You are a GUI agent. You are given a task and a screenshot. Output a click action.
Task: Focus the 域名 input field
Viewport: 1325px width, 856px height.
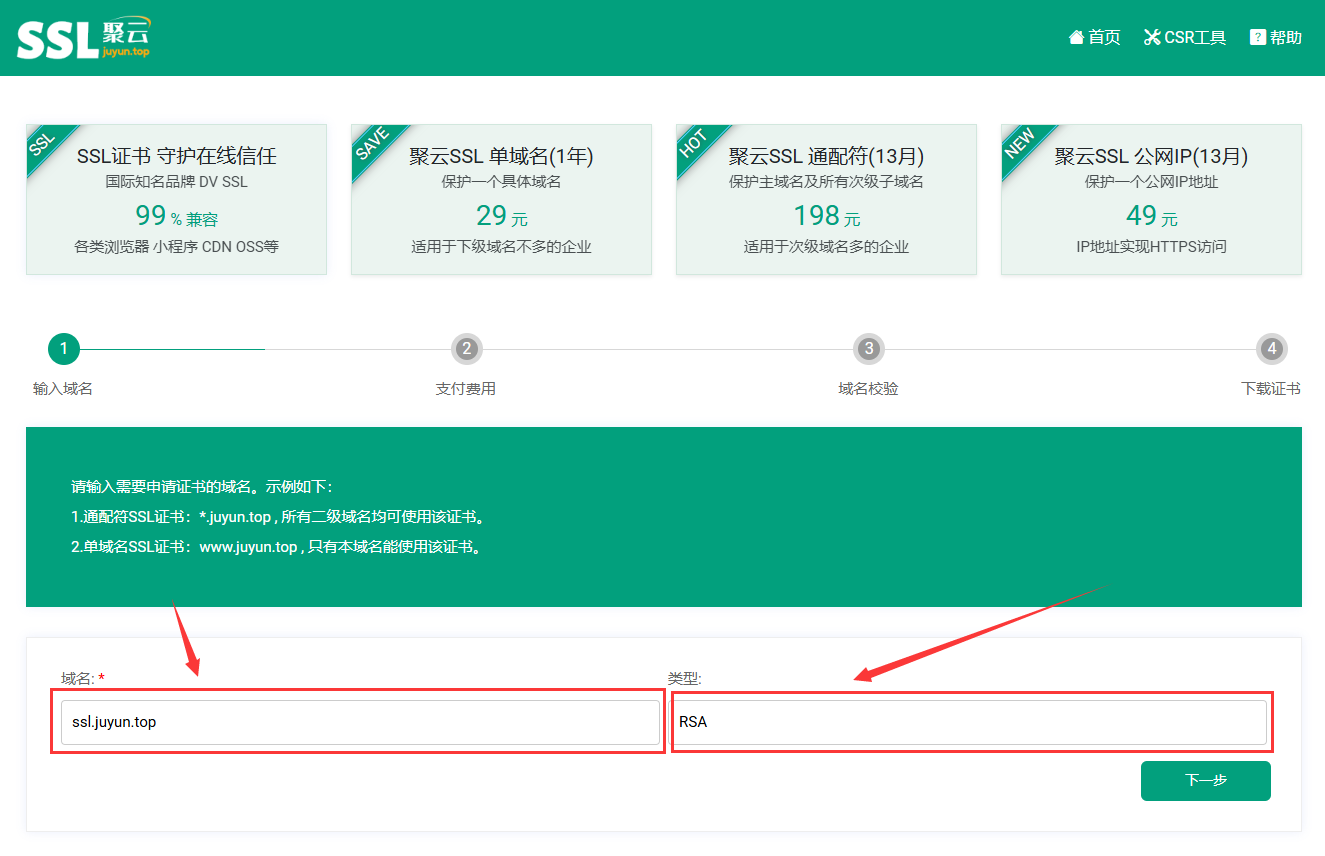point(360,722)
